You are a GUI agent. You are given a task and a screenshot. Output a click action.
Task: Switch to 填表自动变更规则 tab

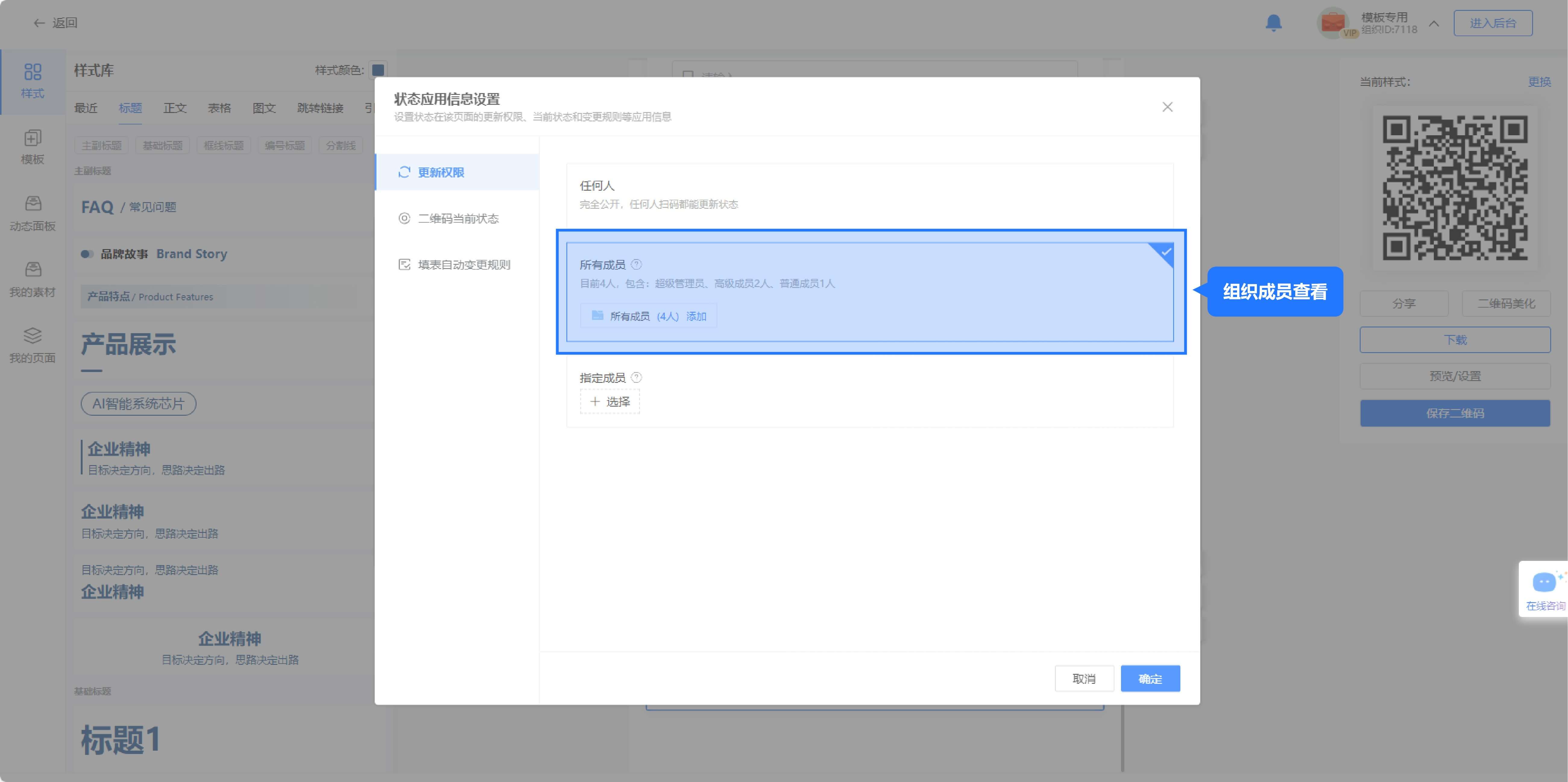[463, 264]
